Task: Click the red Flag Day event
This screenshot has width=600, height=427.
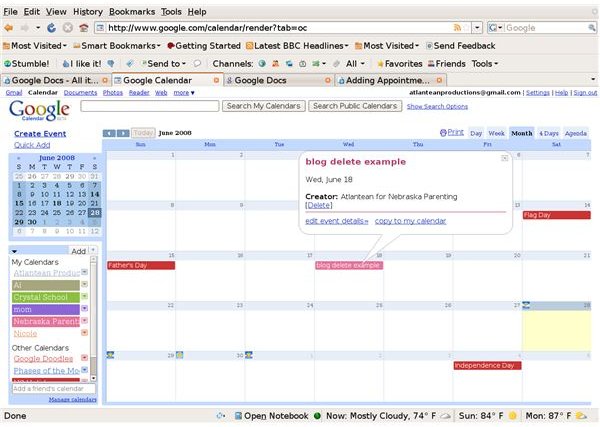Action: coord(556,215)
